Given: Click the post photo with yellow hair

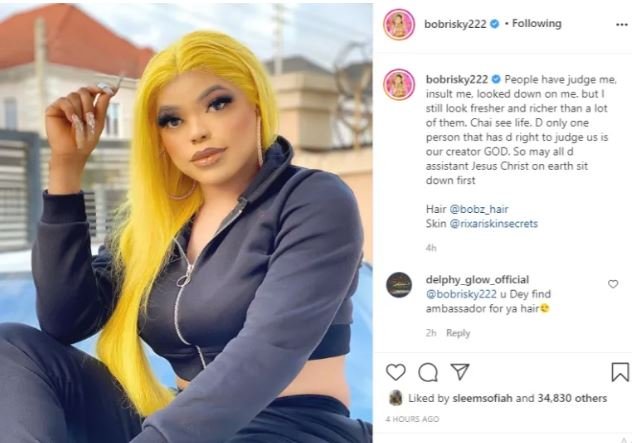Looking at the screenshot, I should (186, 223).
